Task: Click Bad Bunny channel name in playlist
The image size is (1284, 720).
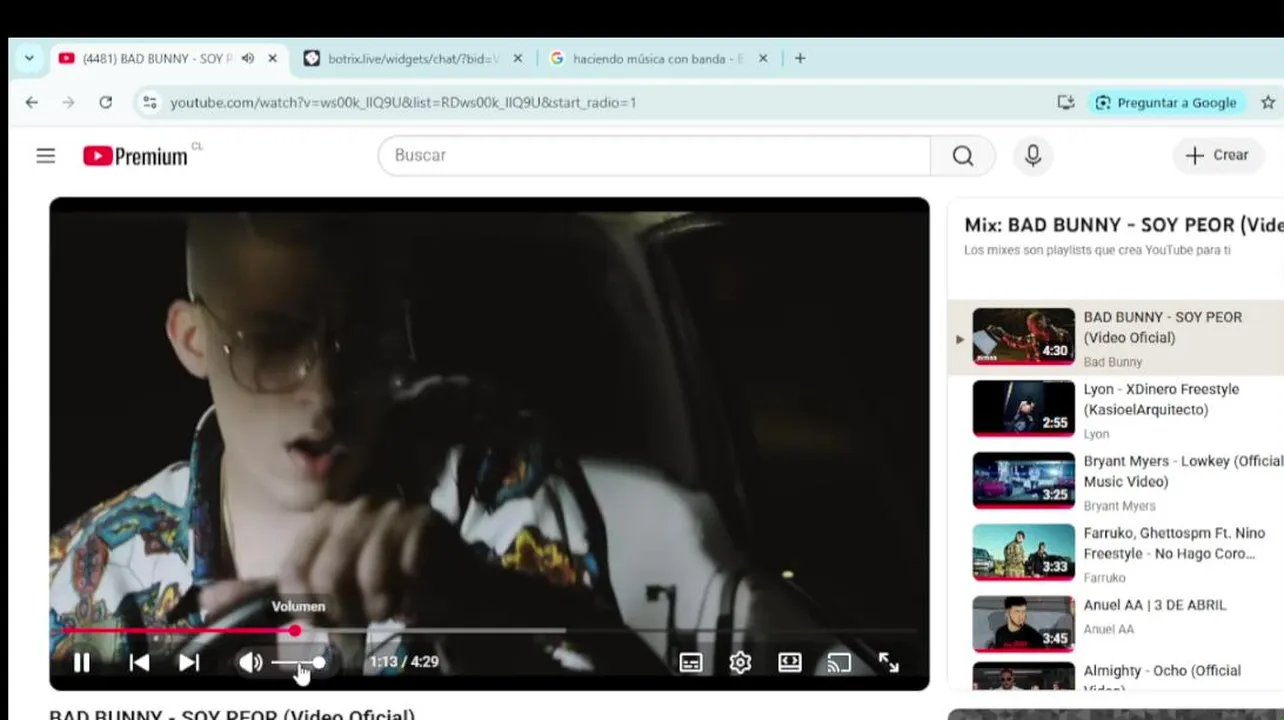Action: (x=1113, y=362)
